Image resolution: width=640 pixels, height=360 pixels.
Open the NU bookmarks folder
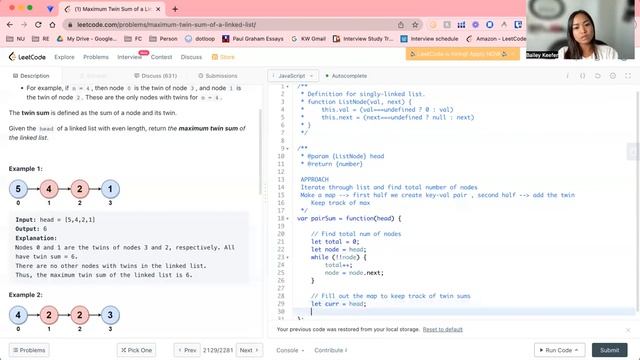point(16,39)
